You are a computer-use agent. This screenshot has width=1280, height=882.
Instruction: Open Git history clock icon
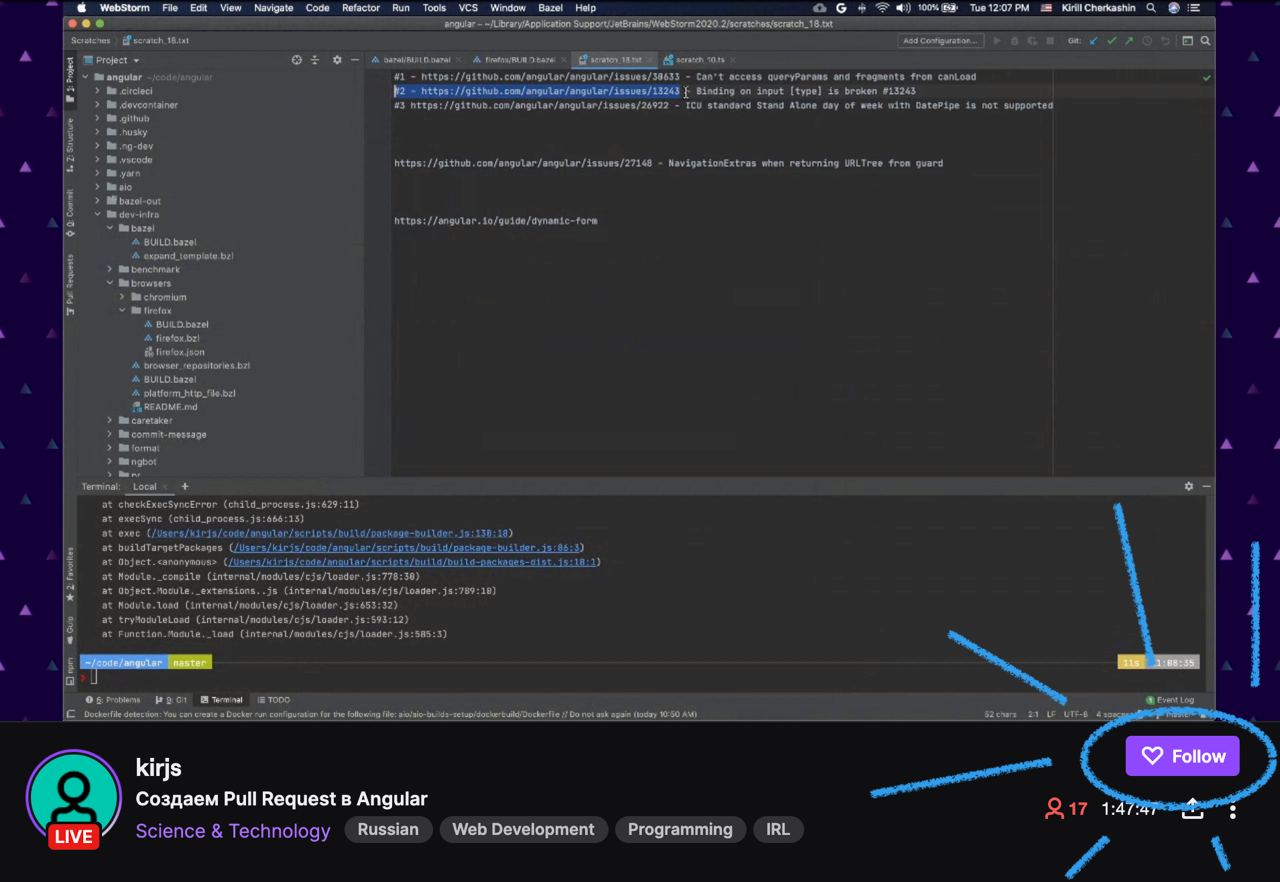click(1147, 41)
